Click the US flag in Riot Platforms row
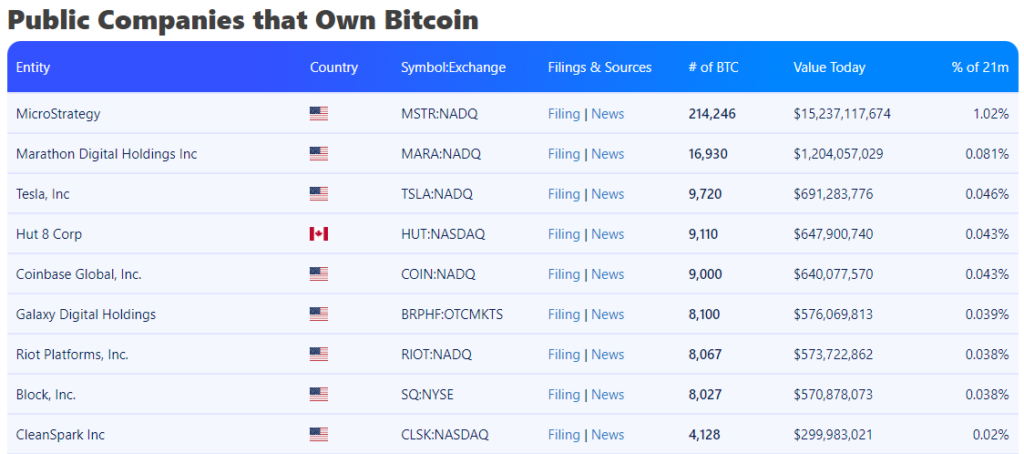The image size is (1024, 454). tap(319, 354)
